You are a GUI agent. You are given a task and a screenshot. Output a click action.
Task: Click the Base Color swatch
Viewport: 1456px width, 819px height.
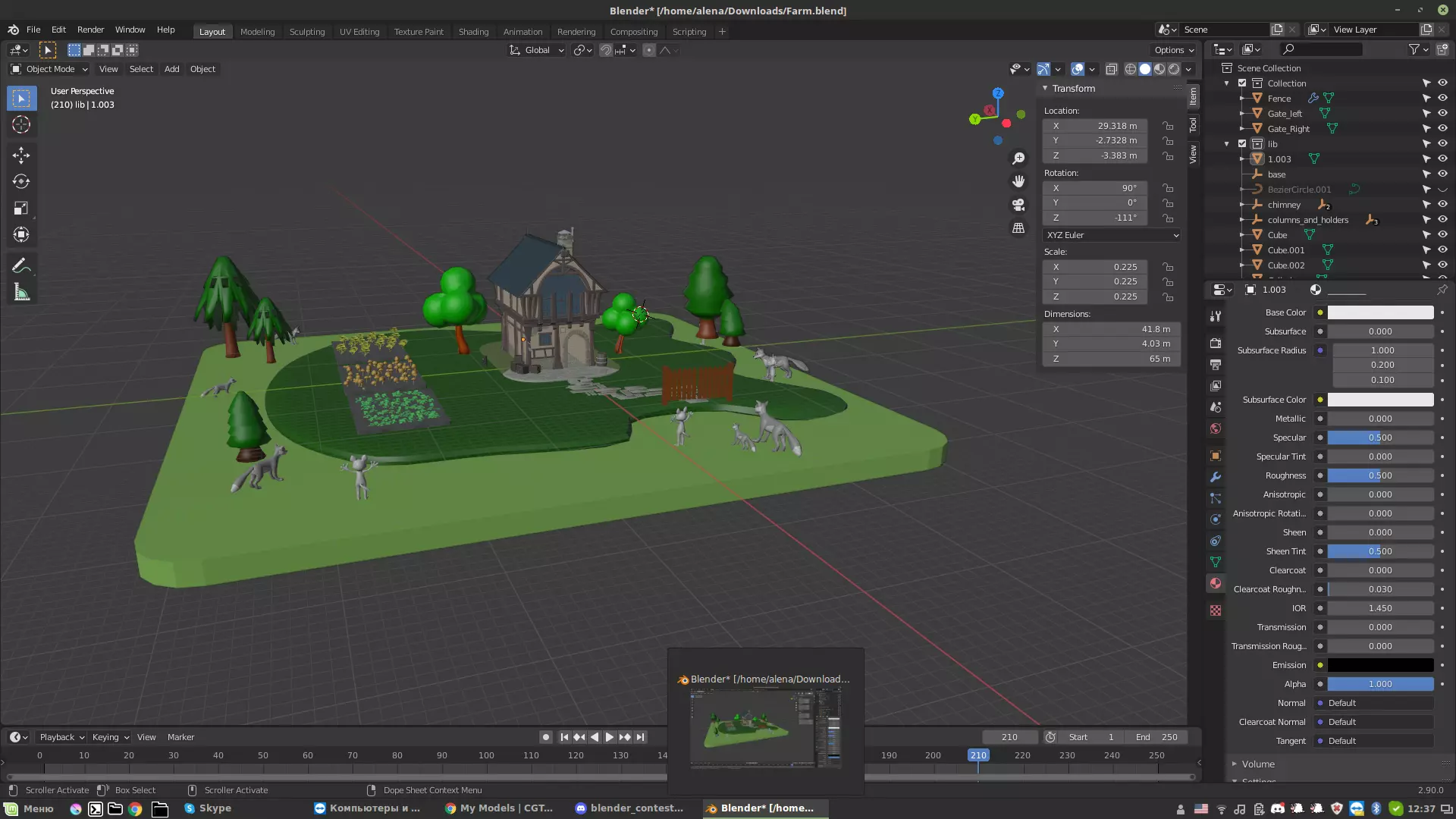[x=1380, y=312]
